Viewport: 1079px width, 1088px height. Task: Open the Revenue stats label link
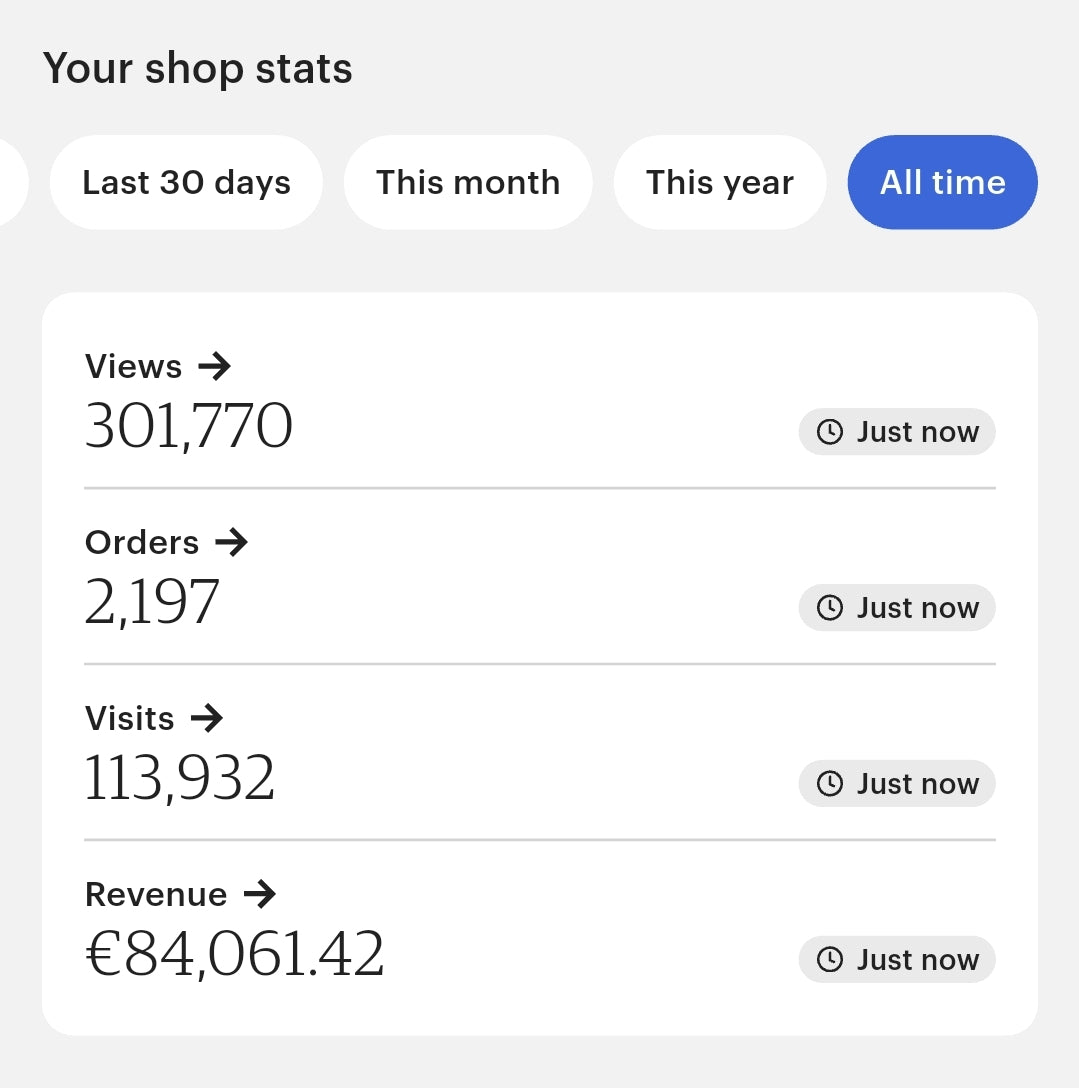coord(156,894)
